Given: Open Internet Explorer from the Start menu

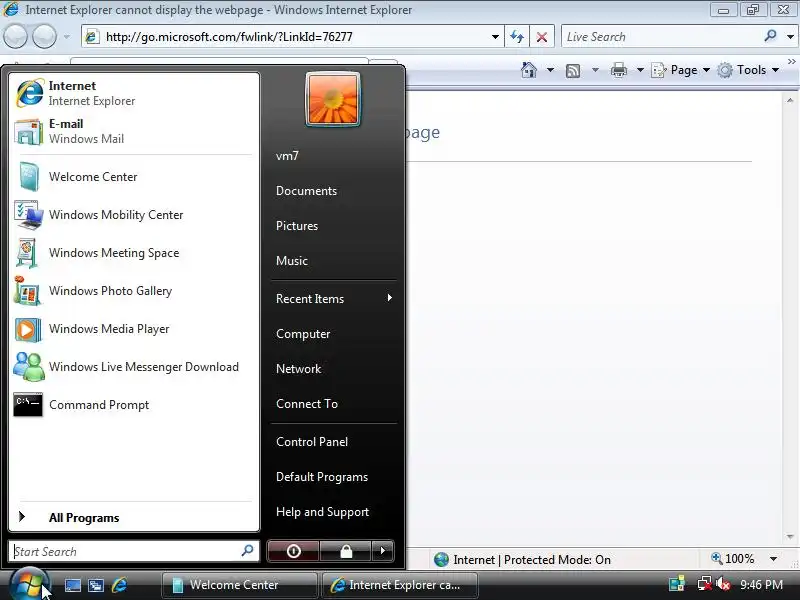Looking at the screenshot, I should 134,93.
